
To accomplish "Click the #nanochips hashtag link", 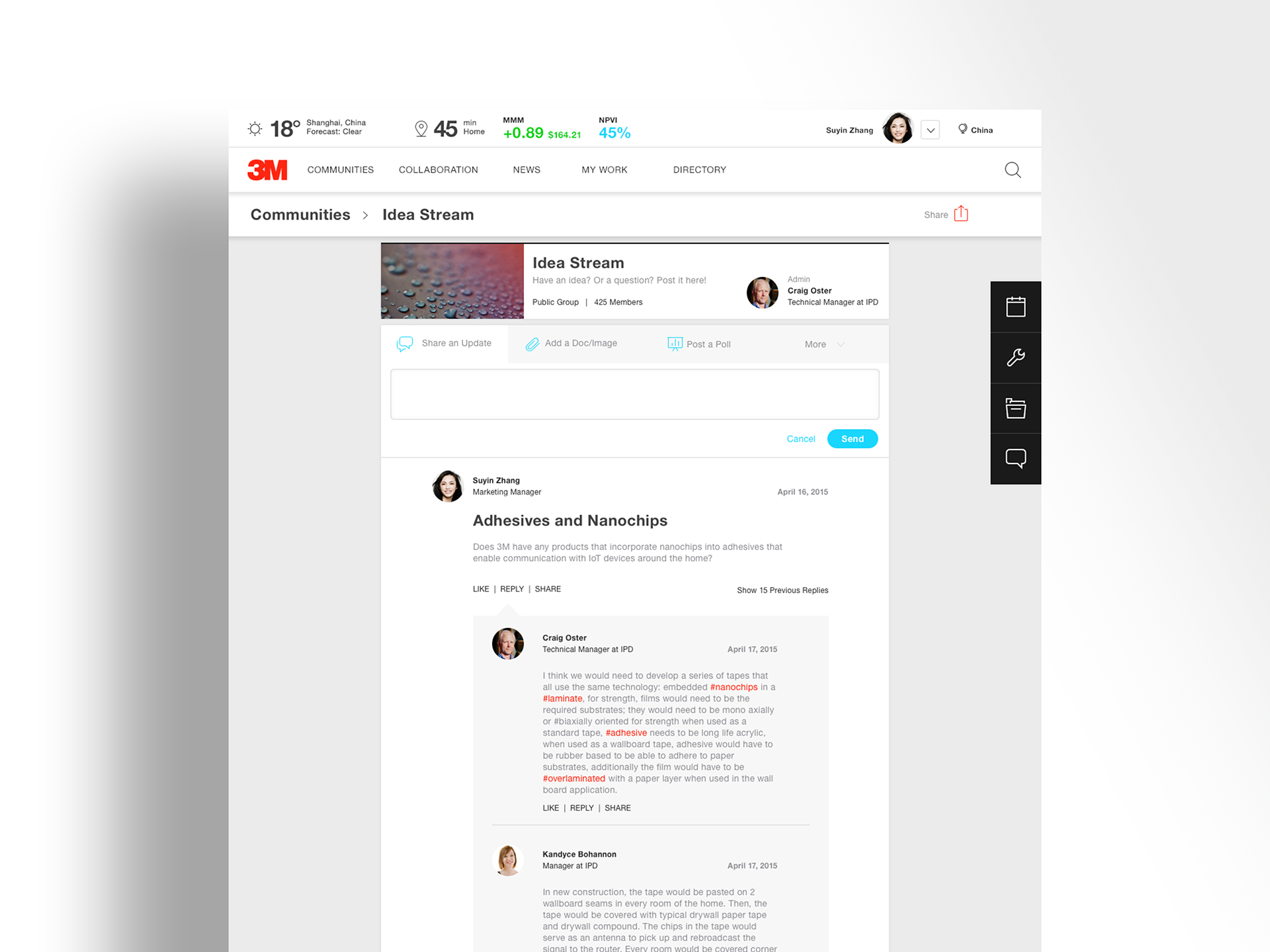I will click(734, 687).
